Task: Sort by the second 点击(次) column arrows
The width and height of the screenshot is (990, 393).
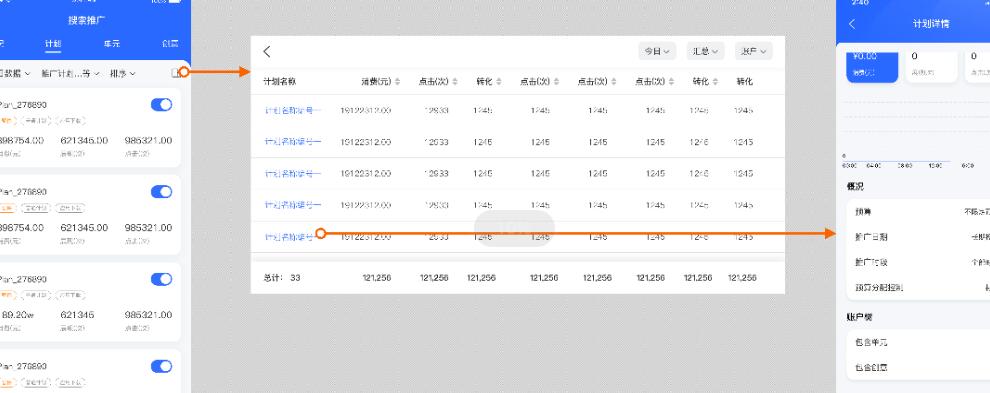Action: click(x=556, y=82)
